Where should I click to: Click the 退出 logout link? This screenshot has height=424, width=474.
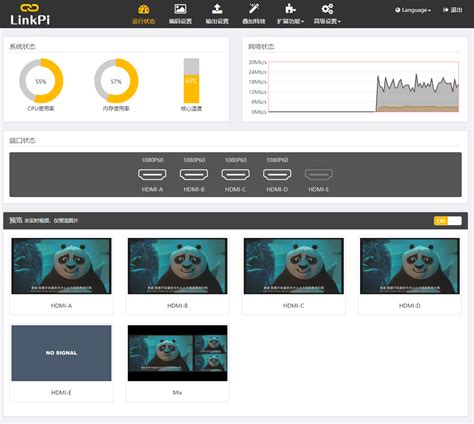pos(453,10)
